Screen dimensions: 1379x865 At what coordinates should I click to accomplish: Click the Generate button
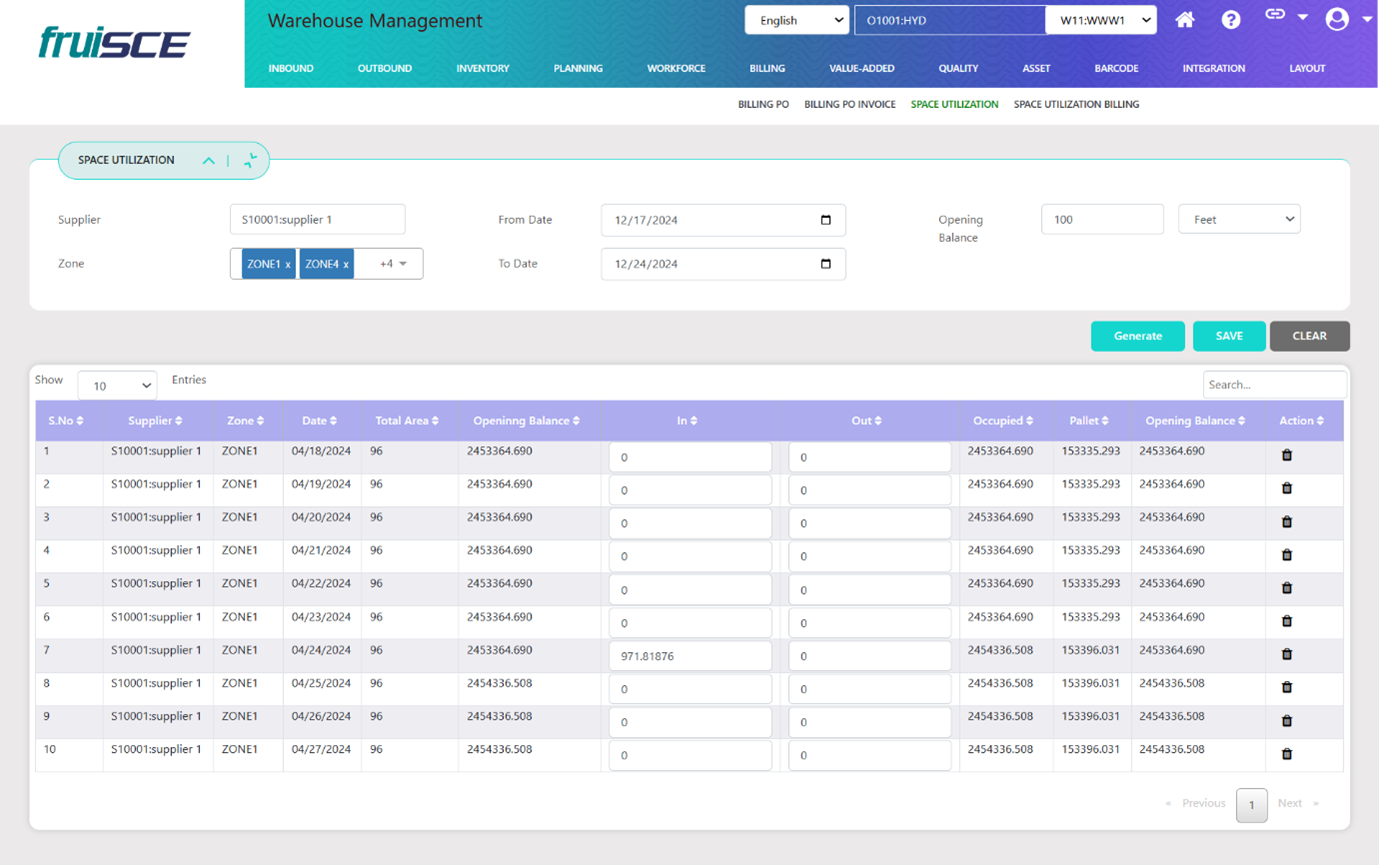1137,336
